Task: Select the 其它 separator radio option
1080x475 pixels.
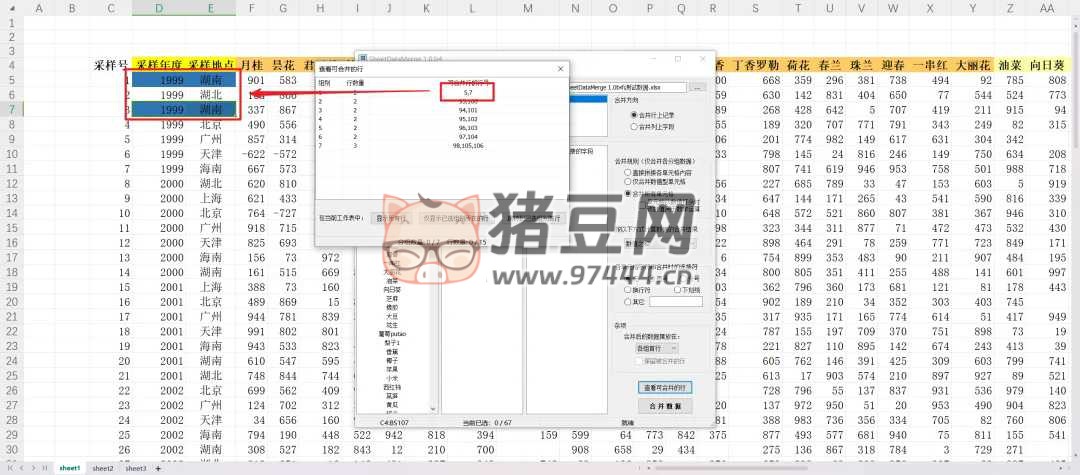Action: pos(627,301)
